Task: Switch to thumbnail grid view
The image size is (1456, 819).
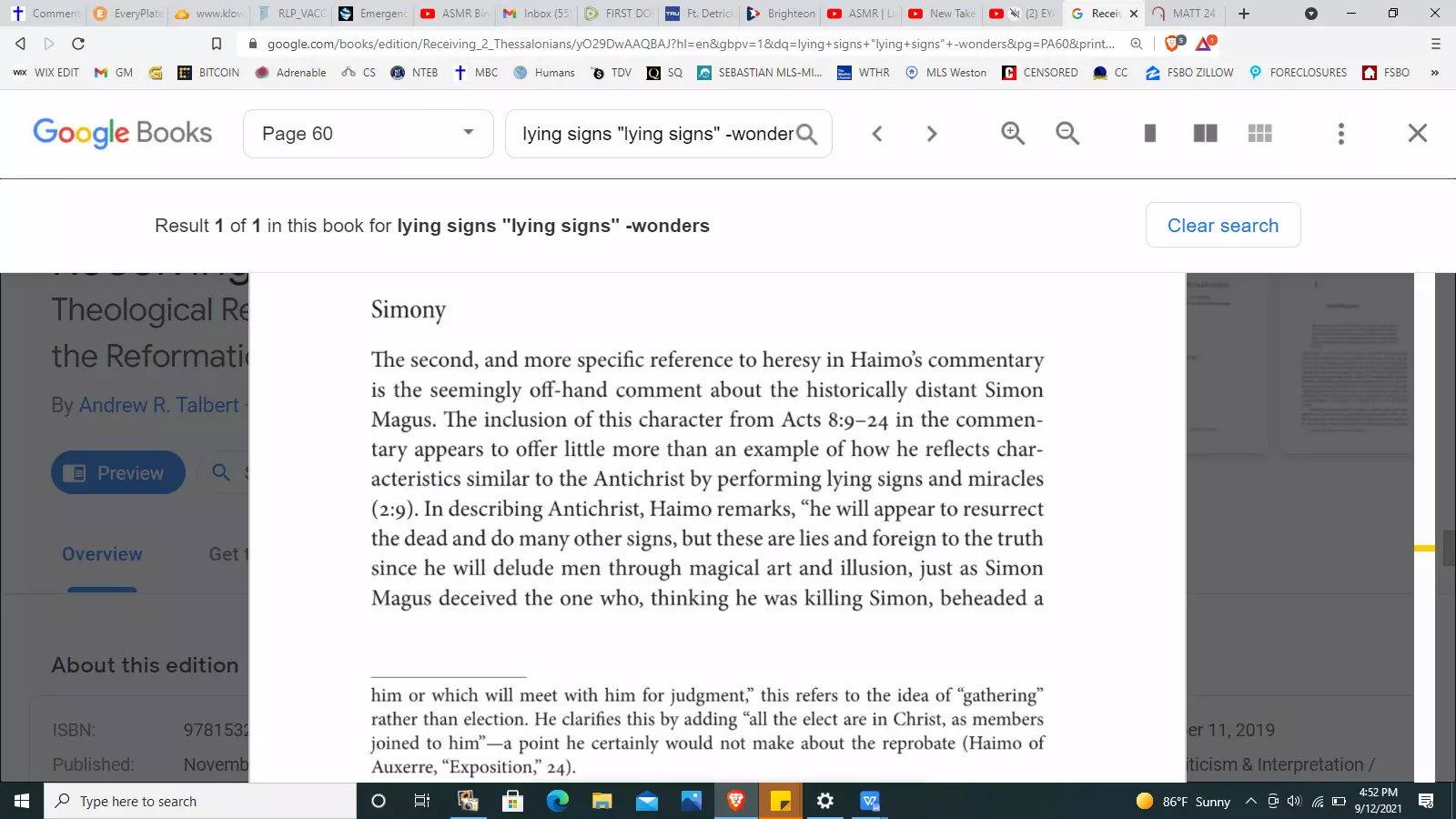Action: tap(1259, 134)
